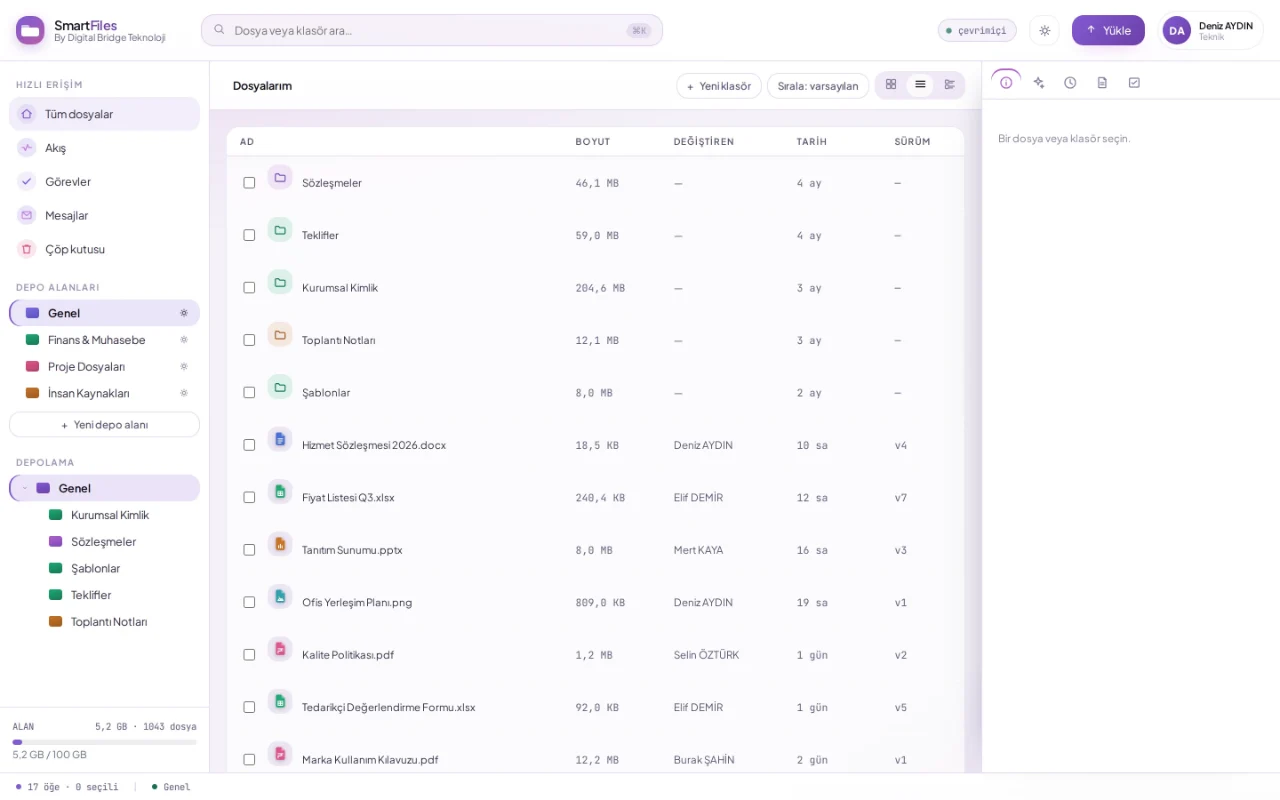
Task: Check the Toplantı Notları row checkbox
Action: pyautogui.click(x=249, y=340)
